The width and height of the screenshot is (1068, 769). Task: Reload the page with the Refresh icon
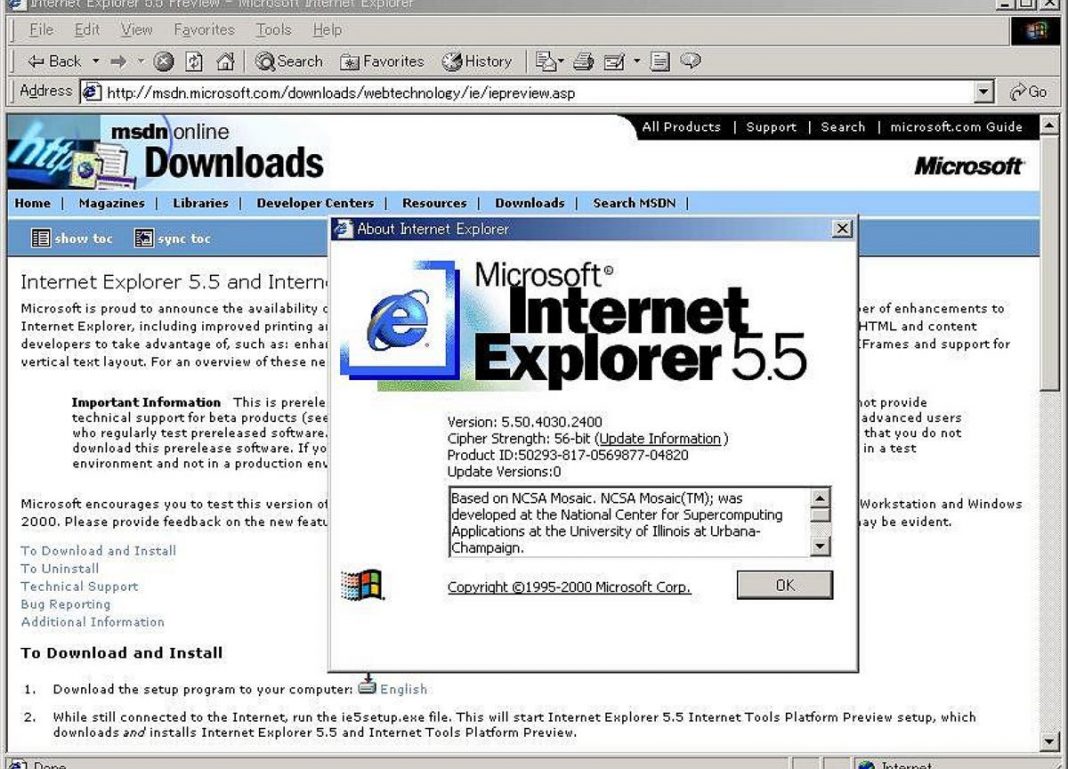pos(194,62)
